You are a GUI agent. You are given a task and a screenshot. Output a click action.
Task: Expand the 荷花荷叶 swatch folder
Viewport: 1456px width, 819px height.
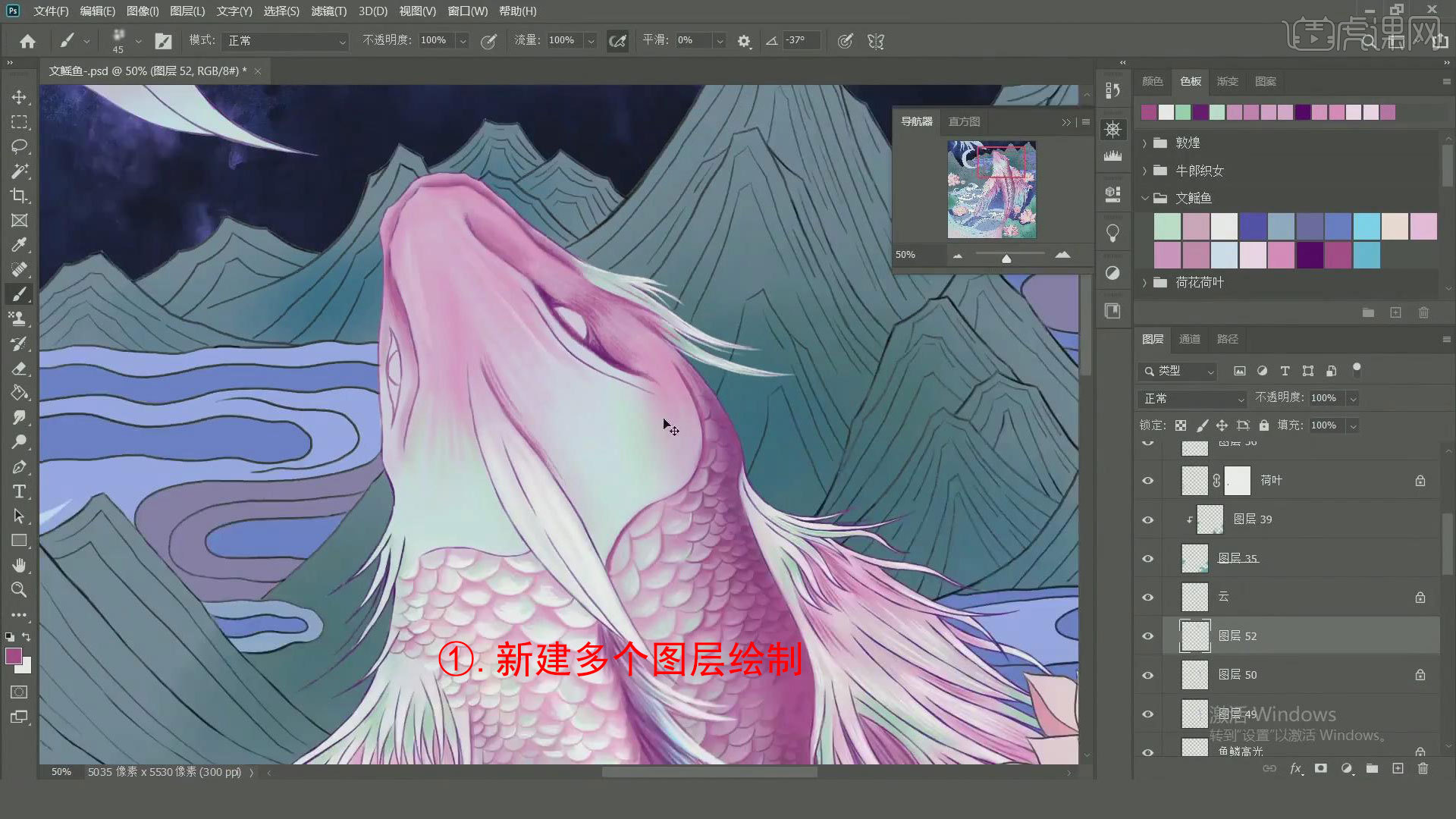(1144, 283)
